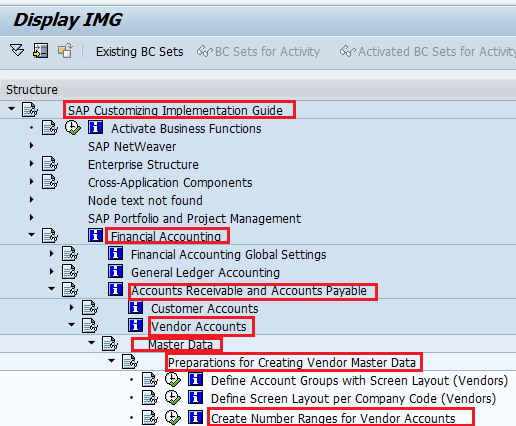The image size is (516, 426).
Task: Open documentation icon for Activate Business Functions
Action: tap(95, 128)
